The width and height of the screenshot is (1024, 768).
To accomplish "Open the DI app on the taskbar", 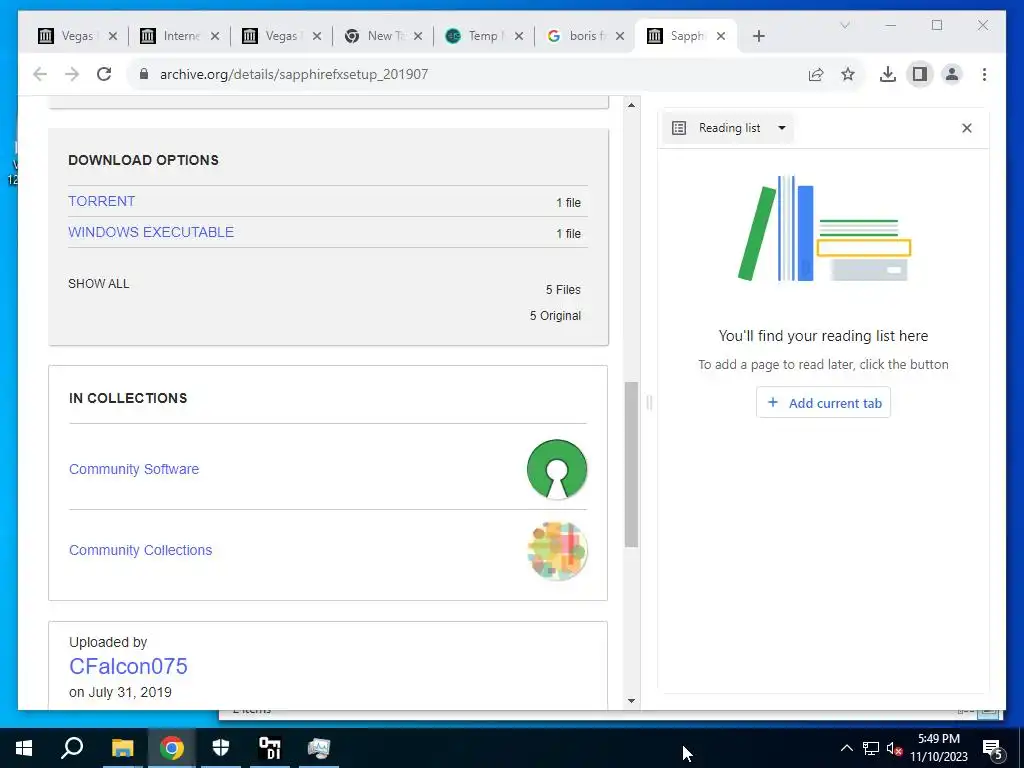I will click(x=270, y=748).
